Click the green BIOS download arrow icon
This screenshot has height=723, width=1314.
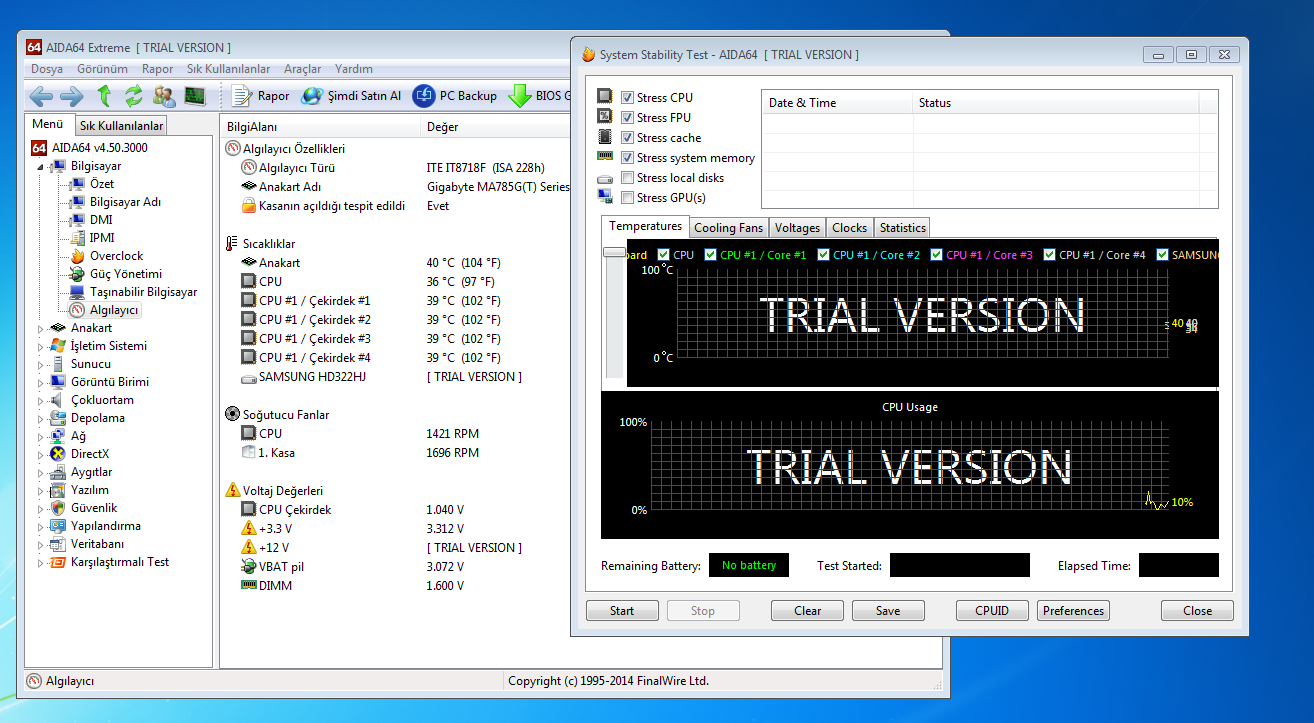click(519, 96)
